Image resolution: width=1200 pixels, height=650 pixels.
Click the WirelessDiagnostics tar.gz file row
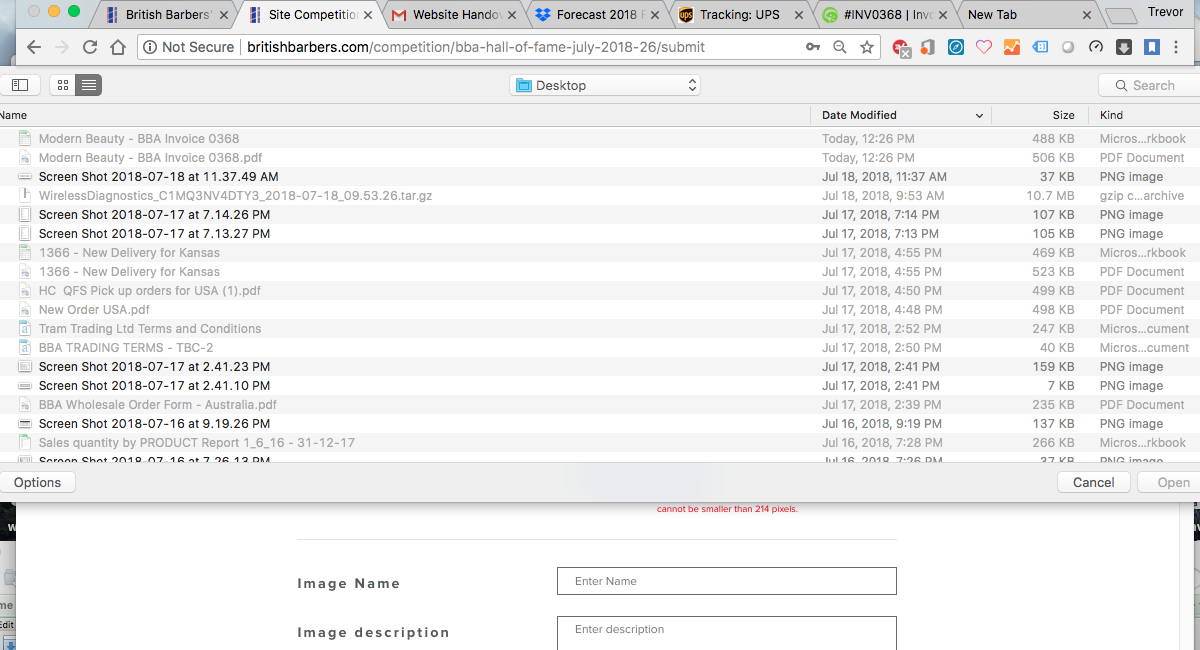(x=600, y=196)
